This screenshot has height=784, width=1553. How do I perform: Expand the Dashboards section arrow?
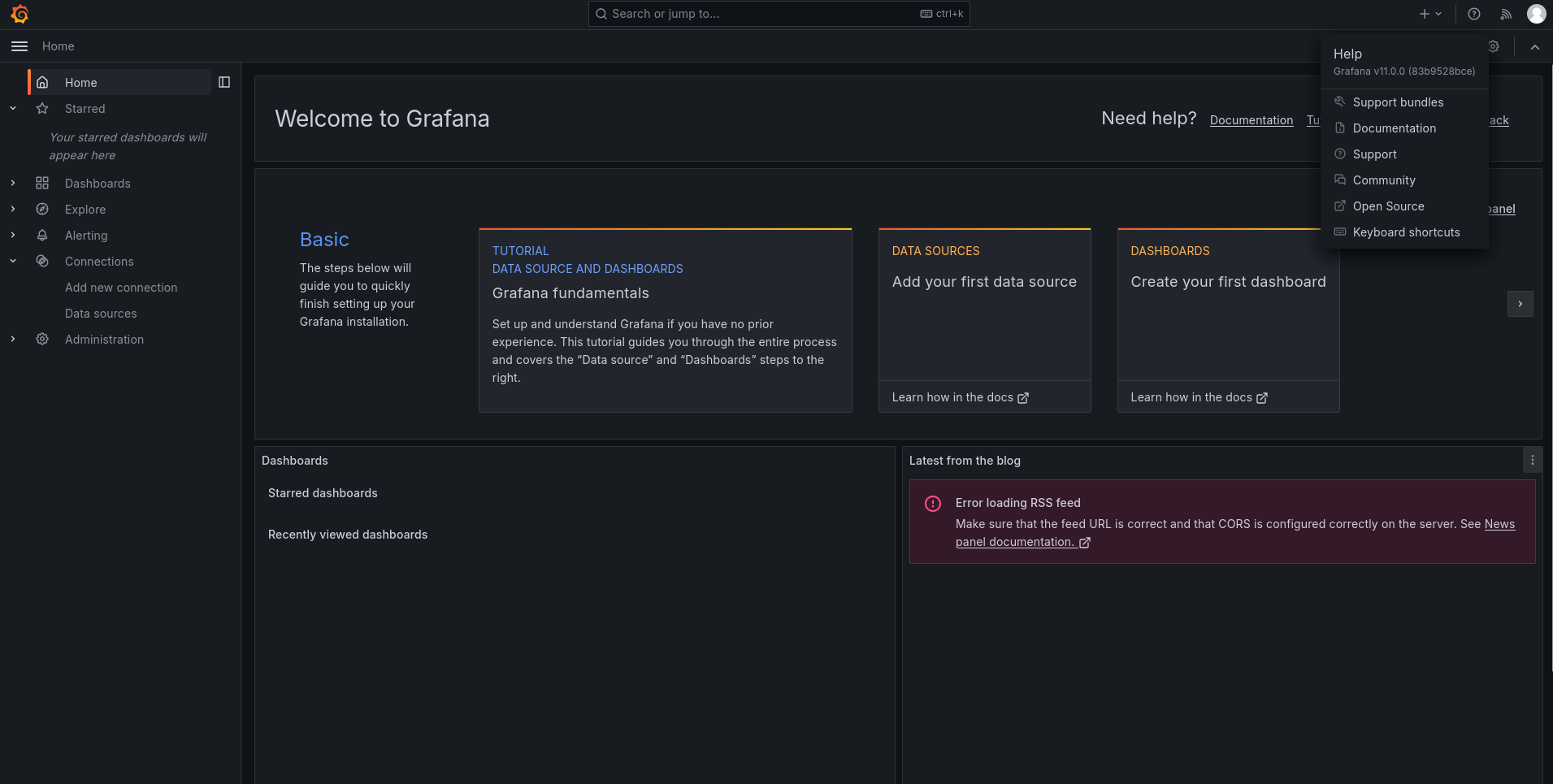13,183
